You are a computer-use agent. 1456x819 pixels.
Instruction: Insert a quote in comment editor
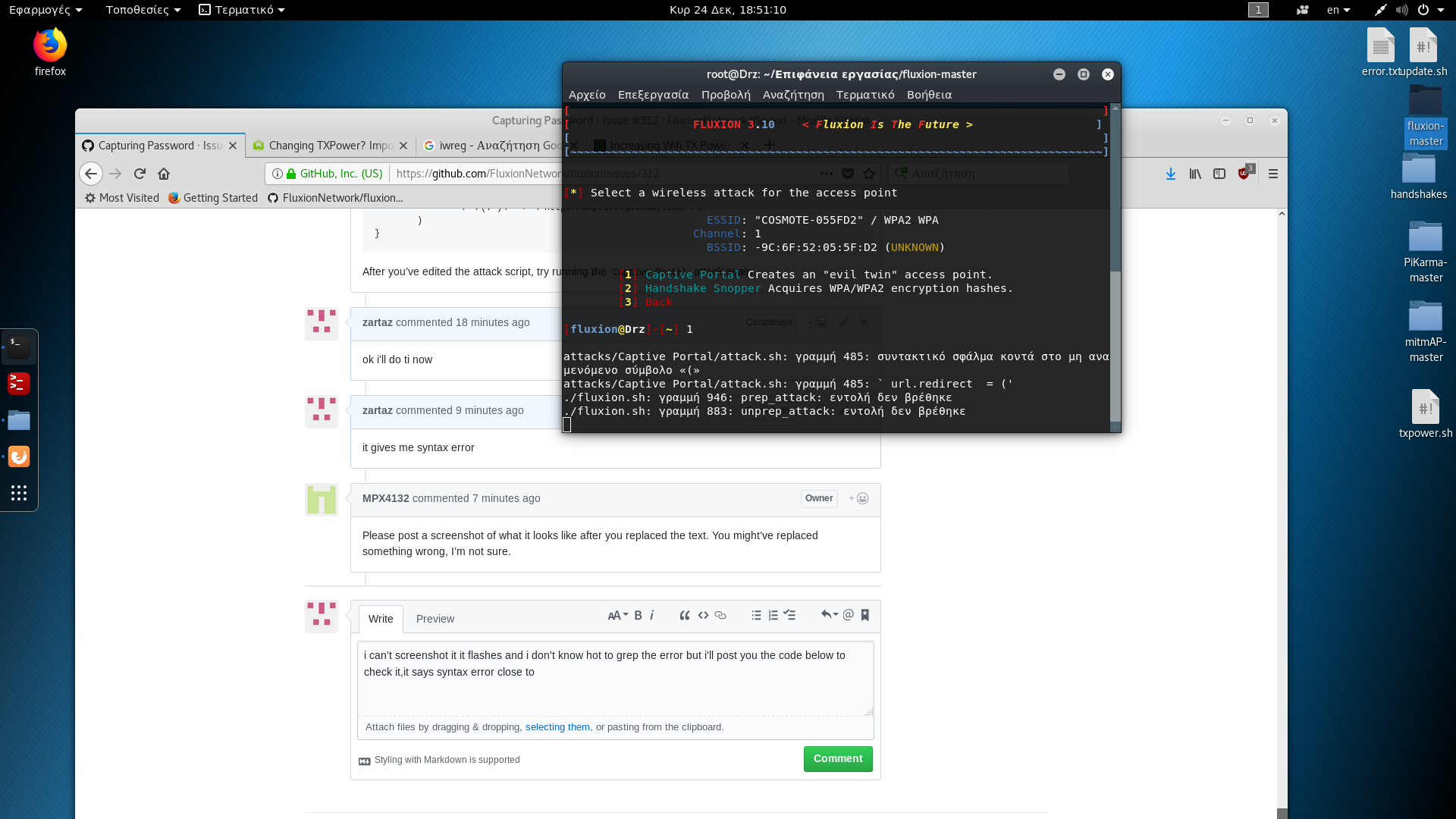(685, 615)
